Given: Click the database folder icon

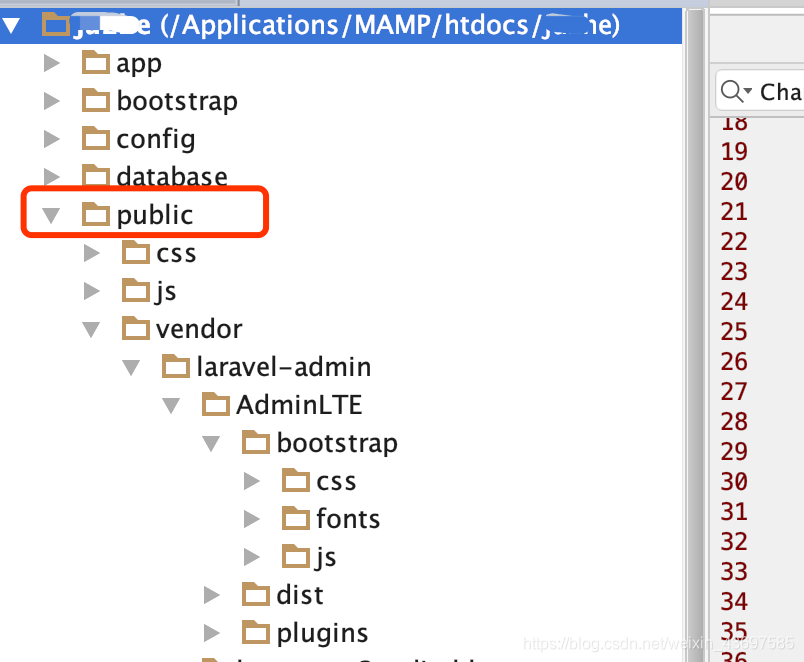Looking at the screenshot, I should (x=96, y=175).
